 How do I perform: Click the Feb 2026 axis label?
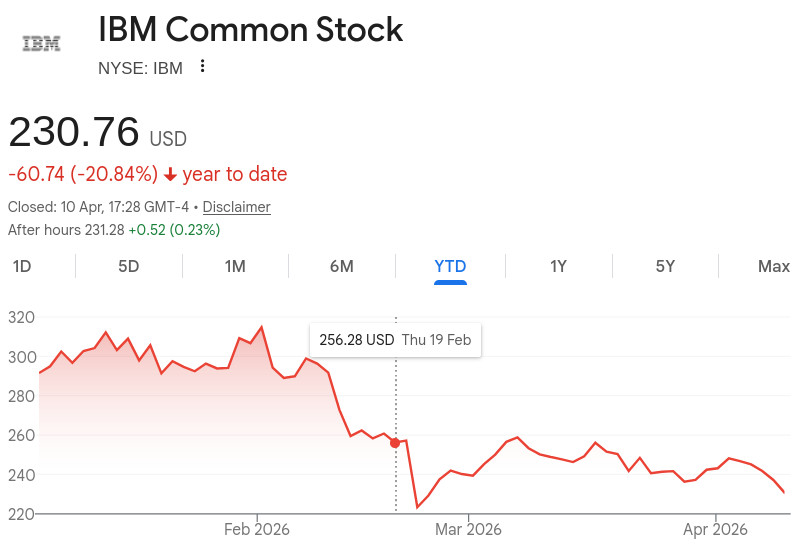[x=257, y=528]
